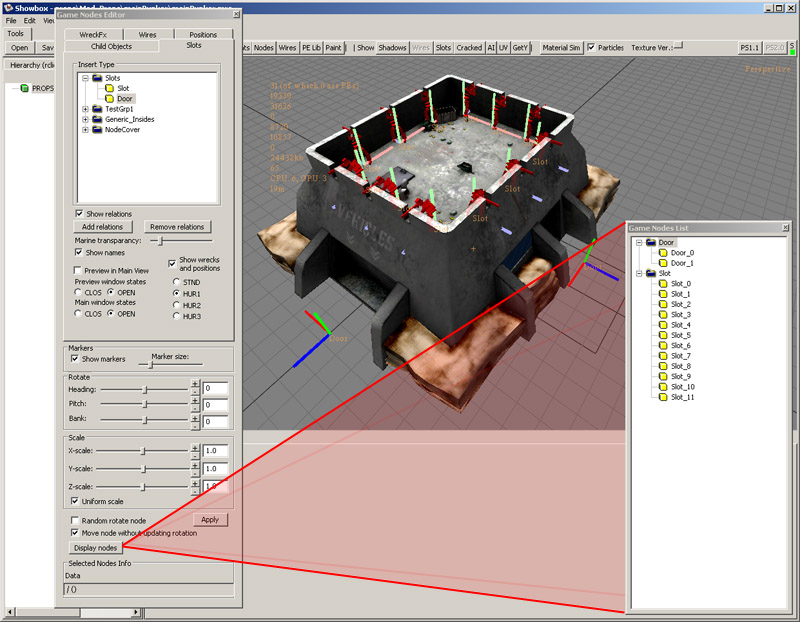Select Slot_0 icon in Game Nodes List
800x622 pixels.
click(663, 284)
